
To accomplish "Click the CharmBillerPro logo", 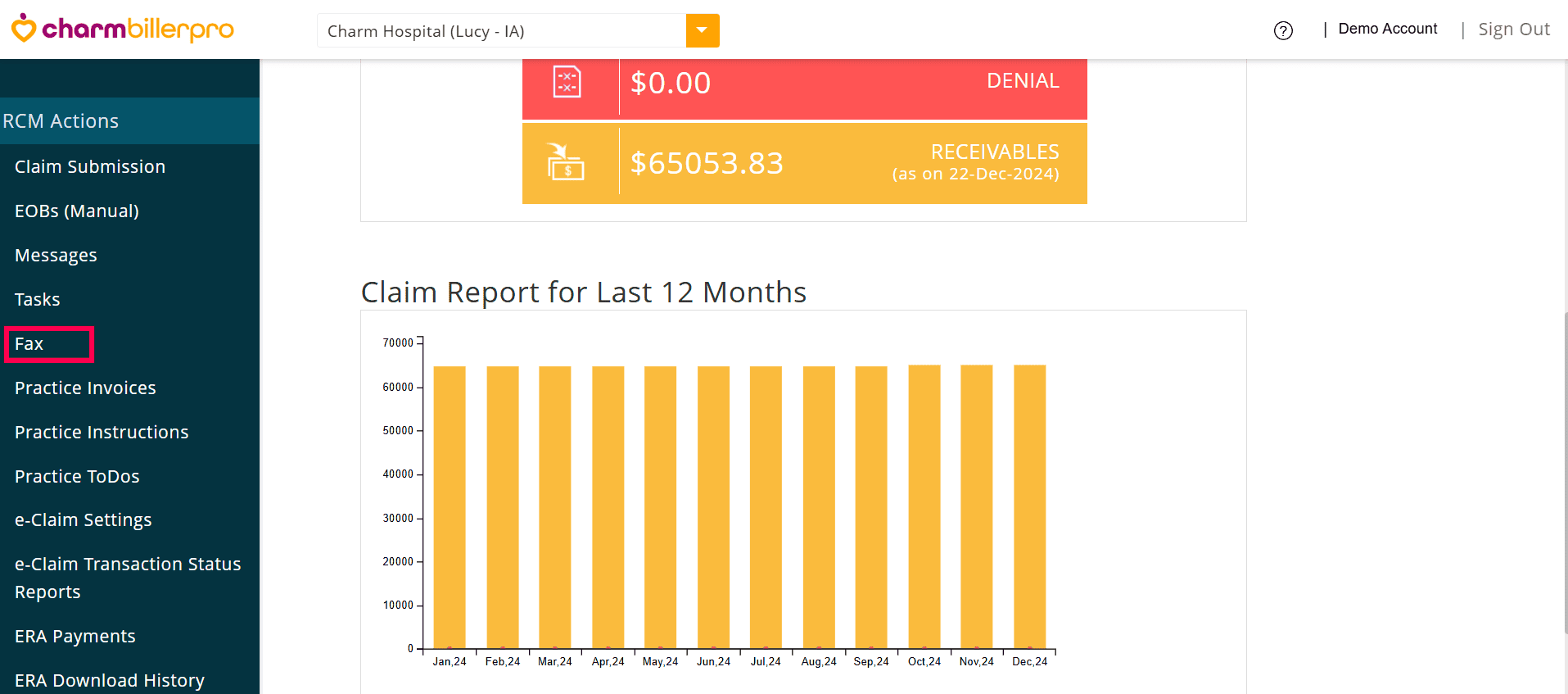I will tap(123, 29).
